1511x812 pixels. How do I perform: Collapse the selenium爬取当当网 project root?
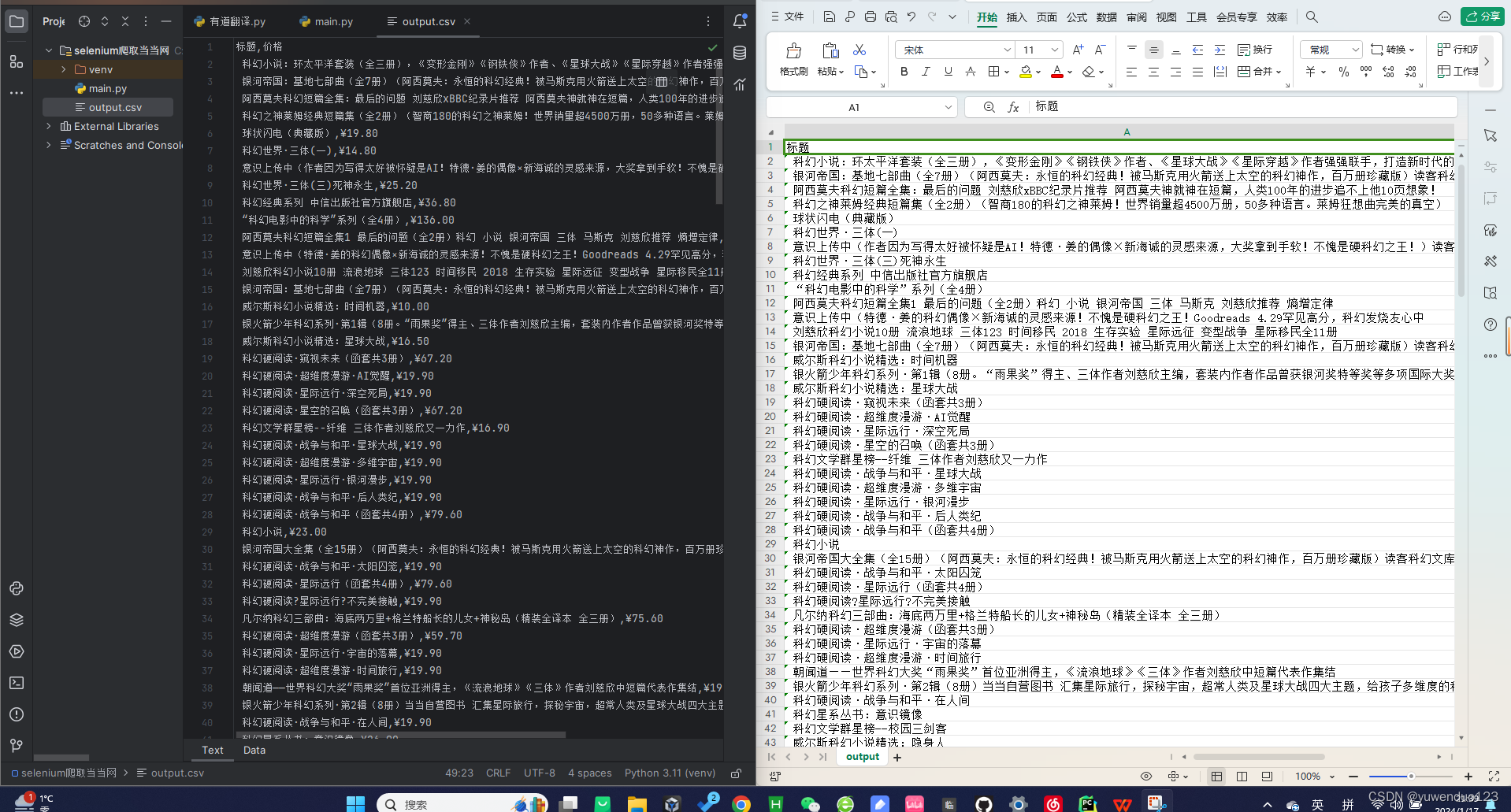(x=49, y=50)
